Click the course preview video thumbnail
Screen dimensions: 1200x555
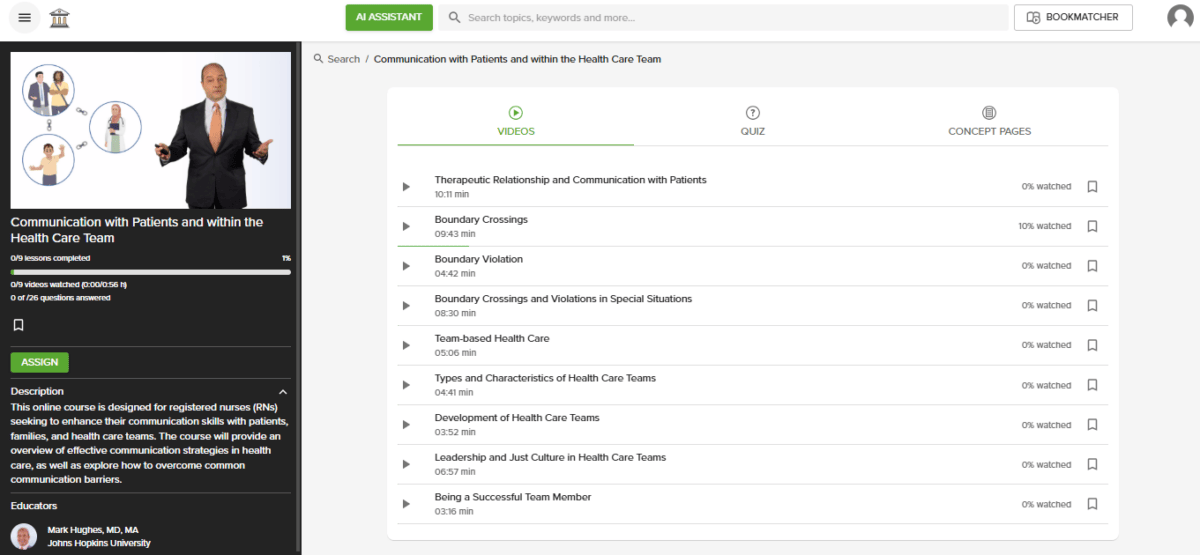coord(150,130)
